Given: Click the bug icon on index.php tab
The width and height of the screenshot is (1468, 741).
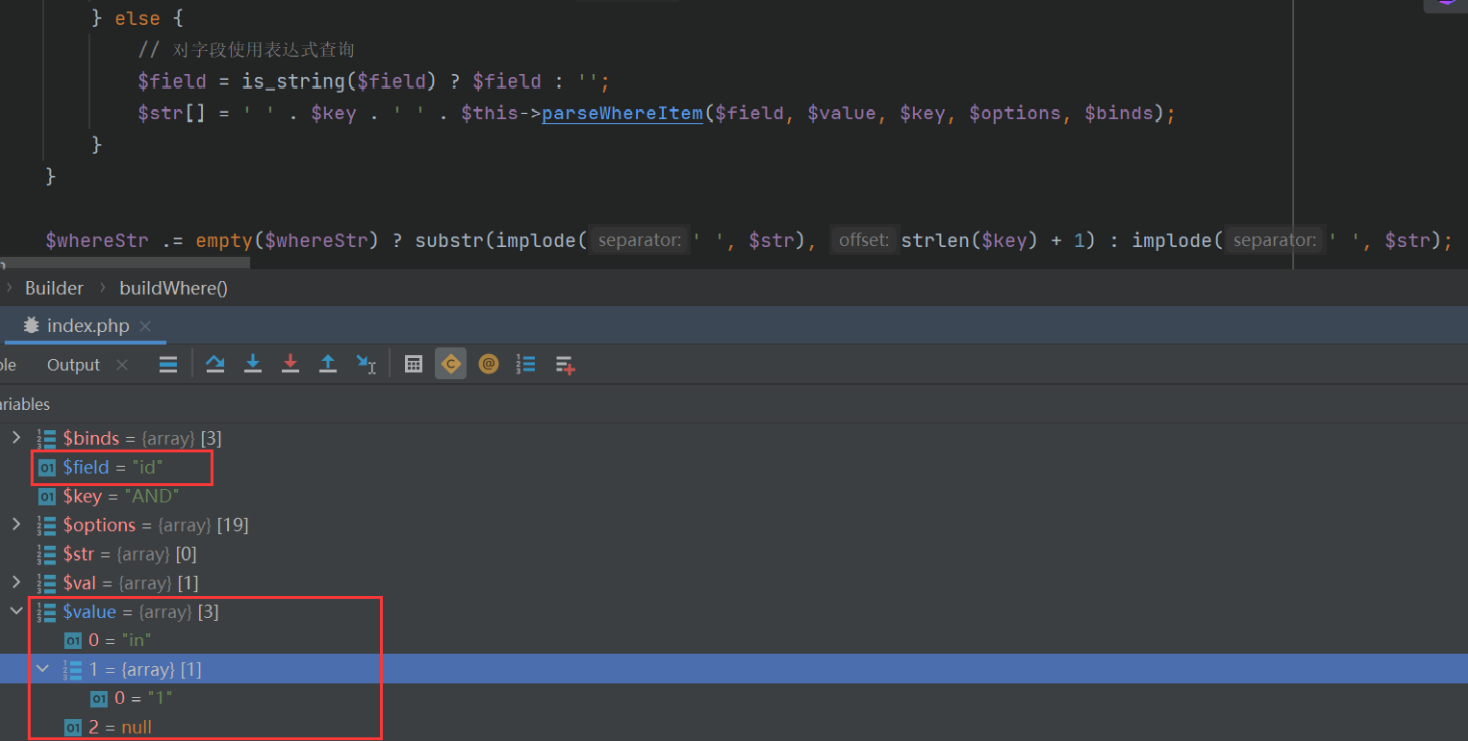Looking at the screenshot, I should pyautogui.click(x=31, y=326).
